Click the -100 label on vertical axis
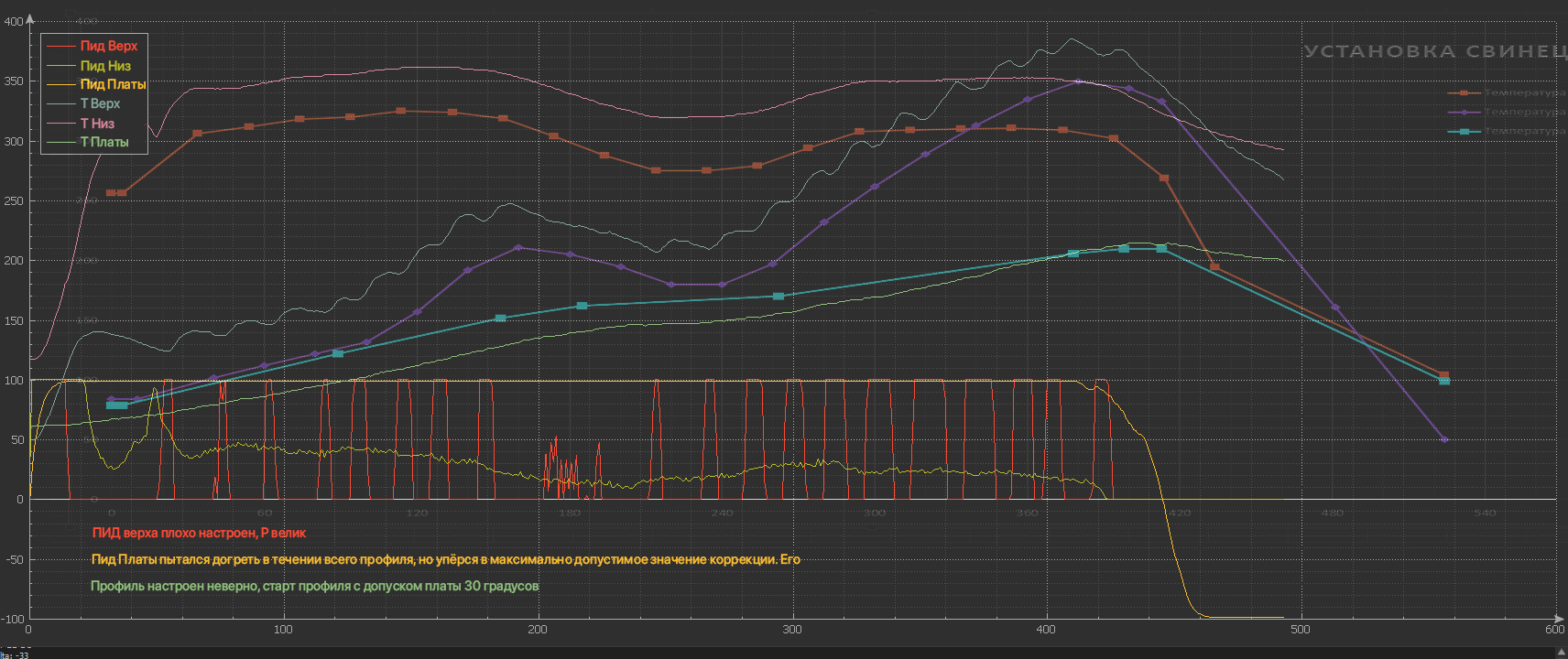 [x=13, y=620]
